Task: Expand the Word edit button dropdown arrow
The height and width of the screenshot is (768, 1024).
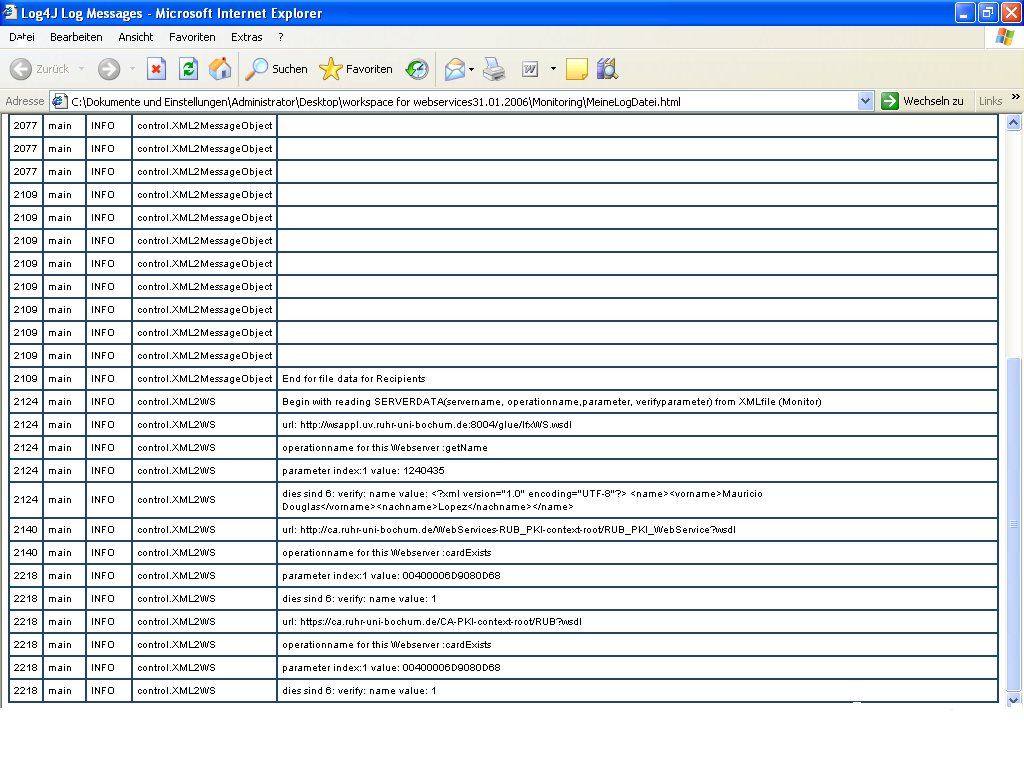Action: tap(553, 69)
